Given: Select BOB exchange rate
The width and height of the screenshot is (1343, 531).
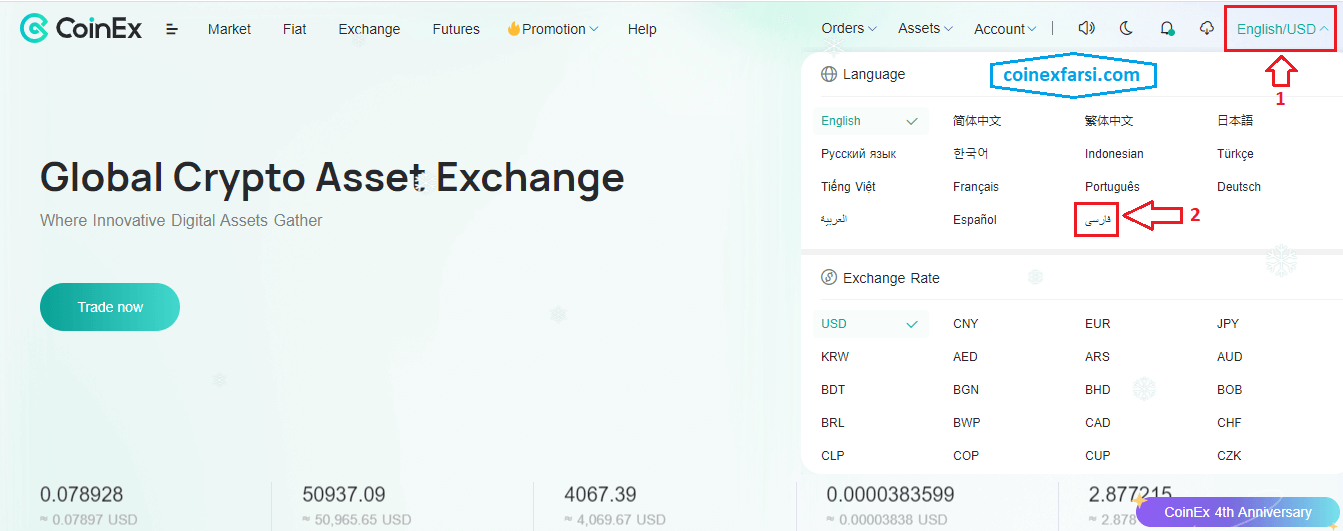Looking at the screenshot, I should click(x=1230, y=390).
